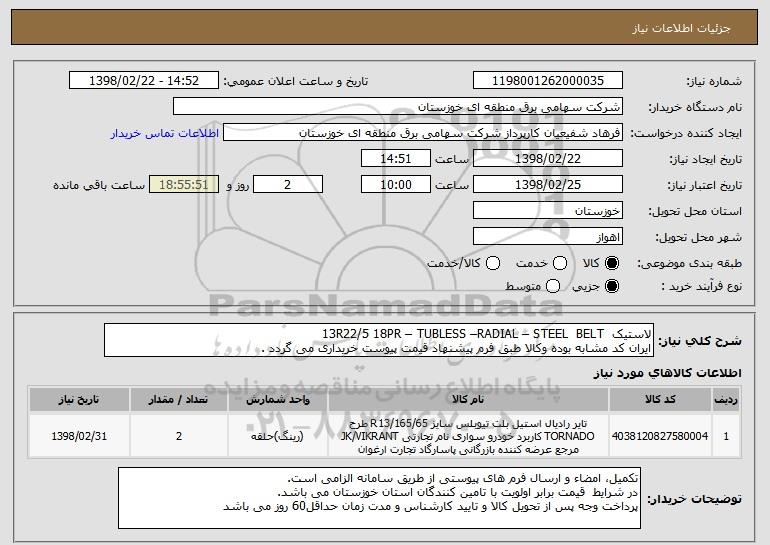The height and width of the screenshot is (545, 770).
Task: Click the creation date field 1398/02/22
Action: click(548, 159)
